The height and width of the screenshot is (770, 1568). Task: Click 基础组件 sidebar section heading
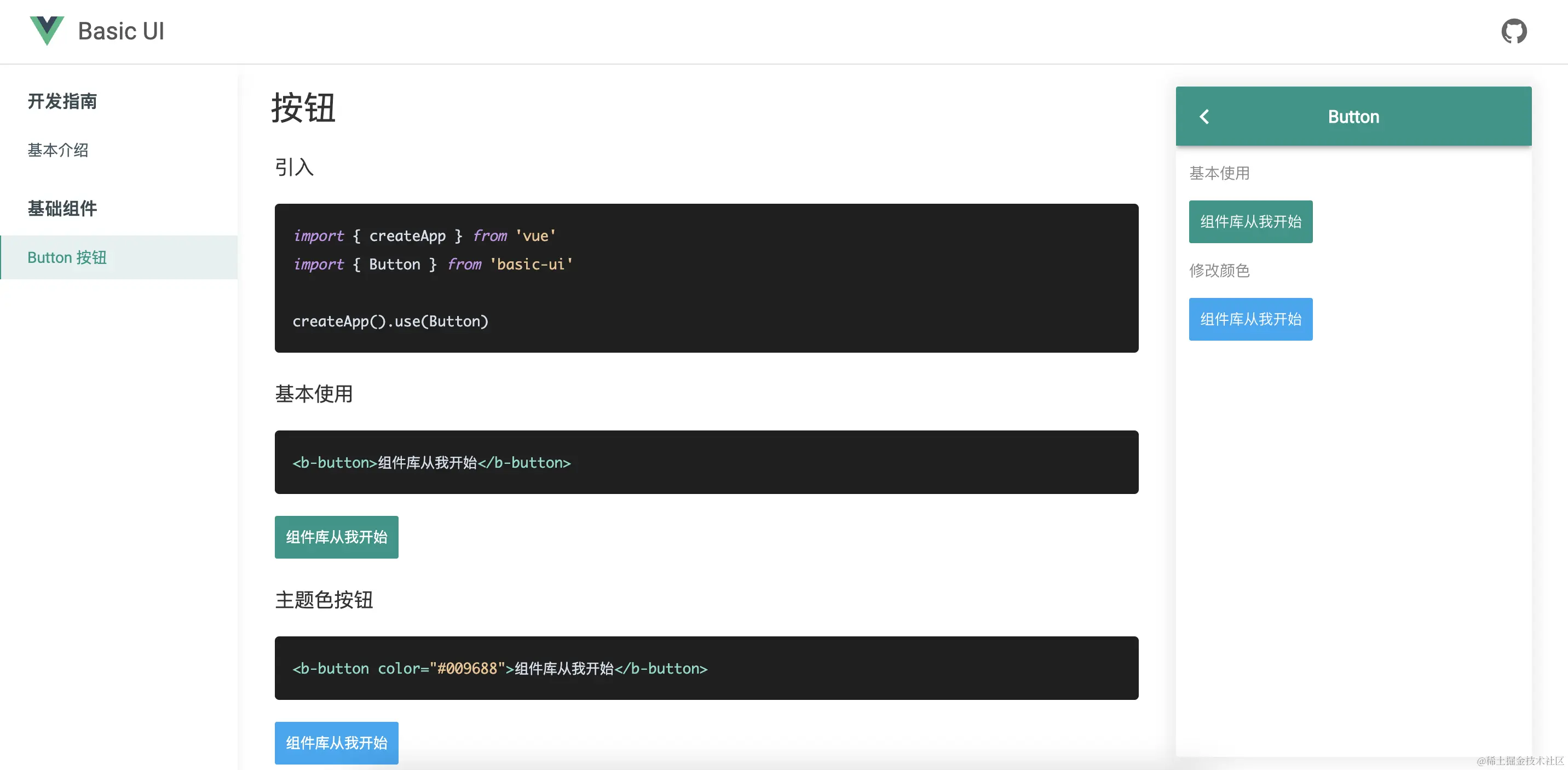[62, 208]
